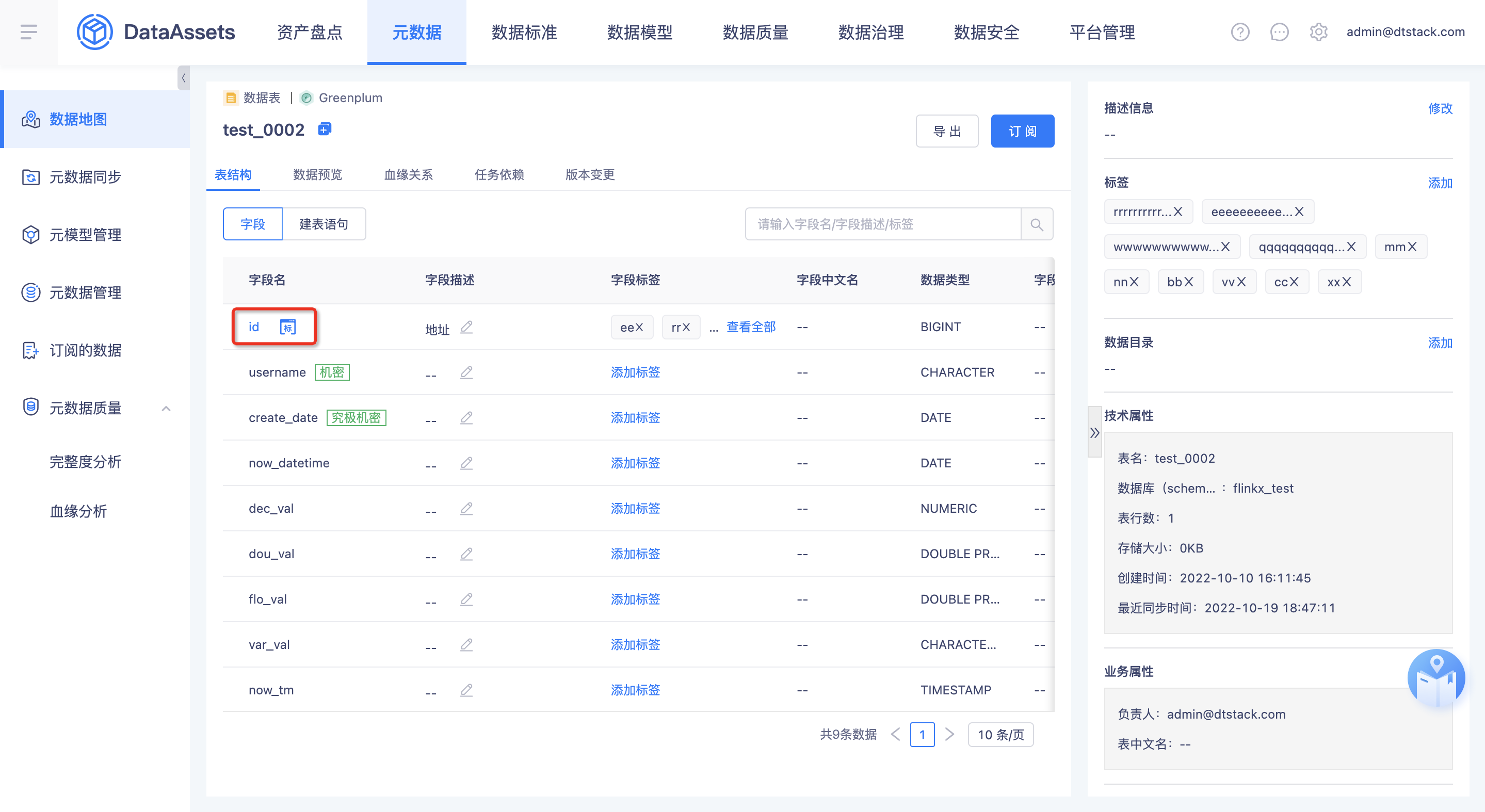Screen dimensions: 1485x812
Task: Edit description of var_val field
Action: [x=466, y=644]
